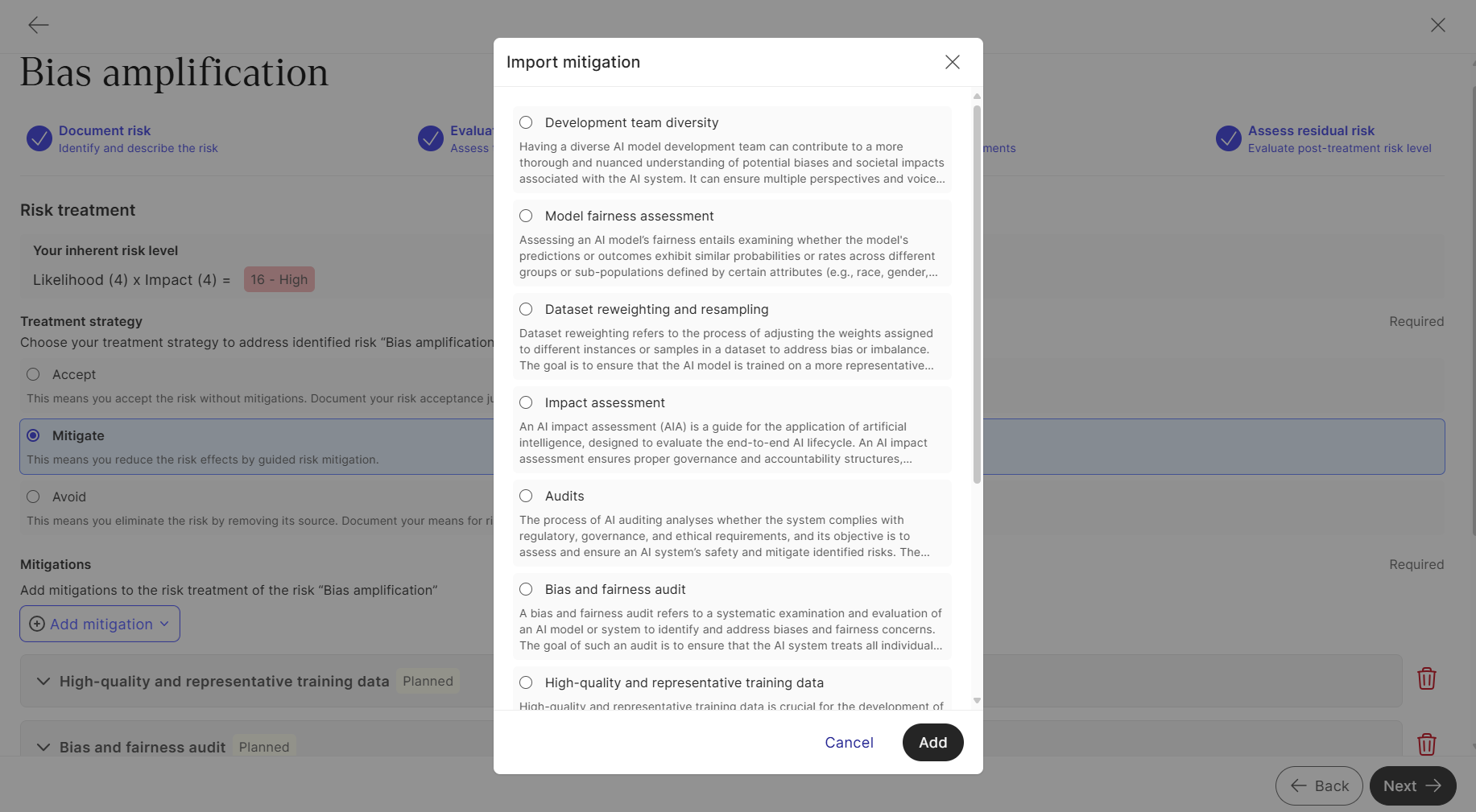Viewport: 1476px width, 812px height.
Task: Select the Audits mitigation radio button
Action: pos(526,496)
